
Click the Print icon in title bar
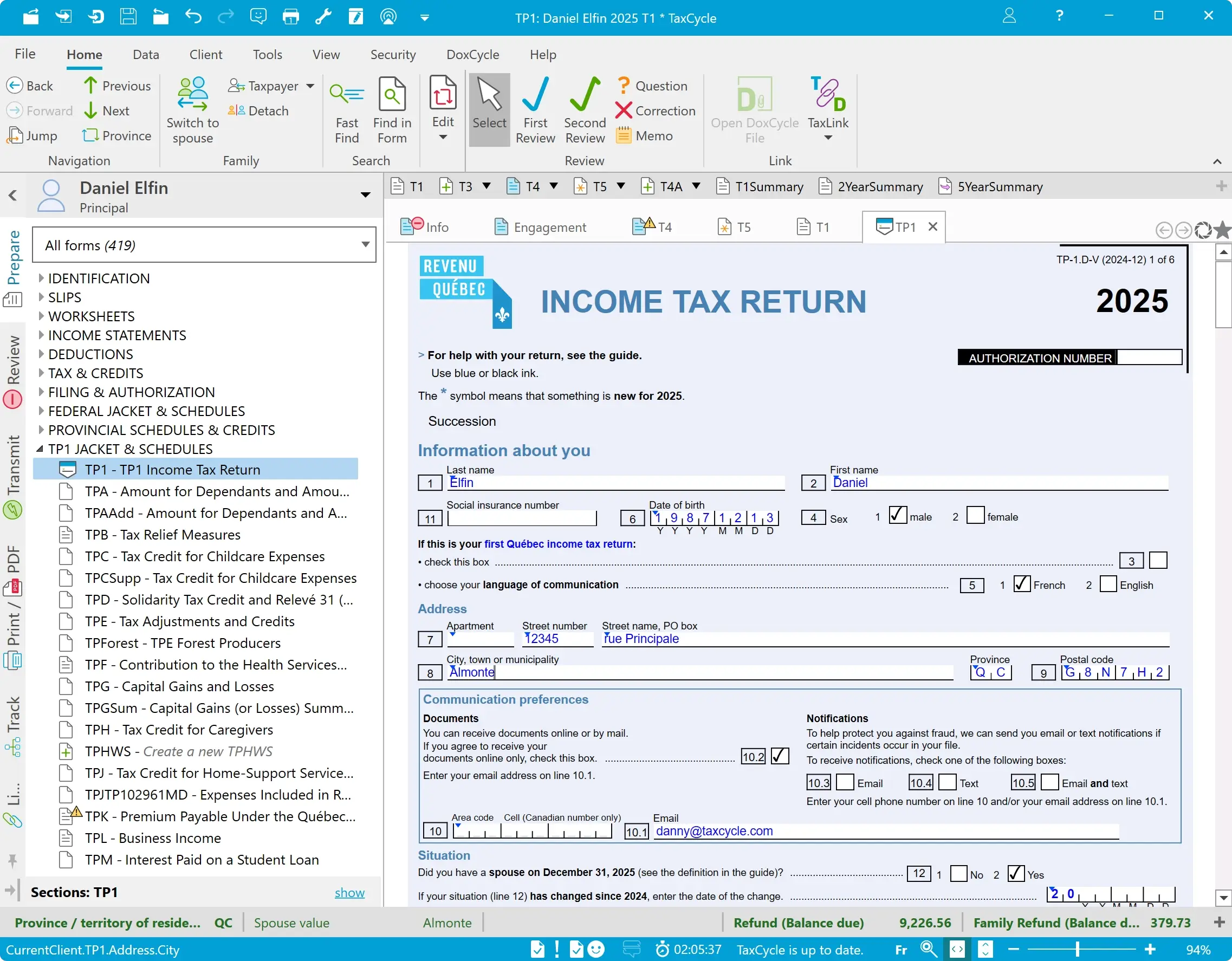pos(290,17)
